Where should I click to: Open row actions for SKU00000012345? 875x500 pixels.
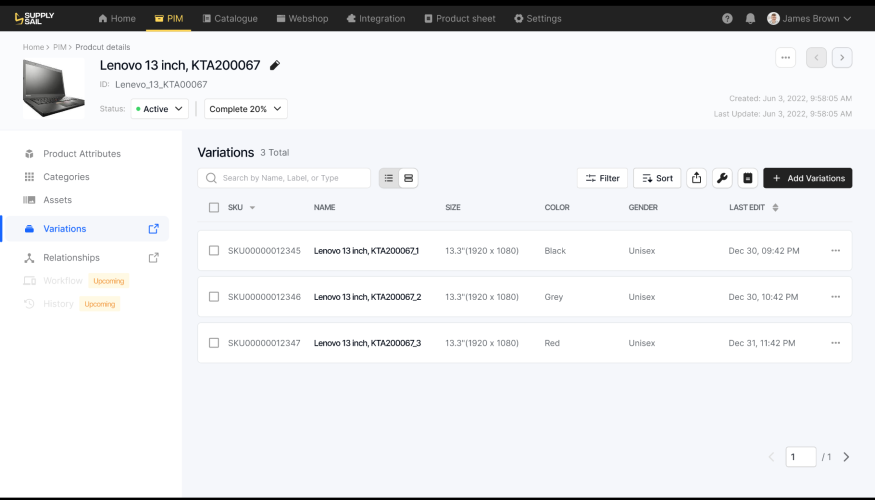coord(835,251)
